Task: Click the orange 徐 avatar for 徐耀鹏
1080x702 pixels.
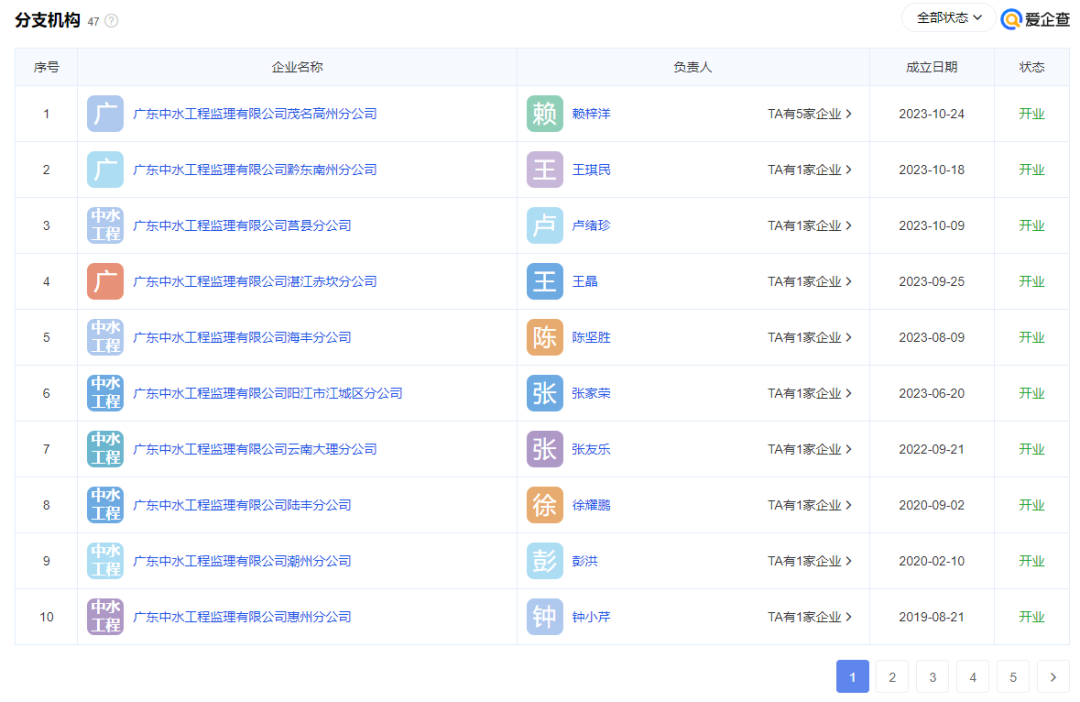Action: coord(545,506)
